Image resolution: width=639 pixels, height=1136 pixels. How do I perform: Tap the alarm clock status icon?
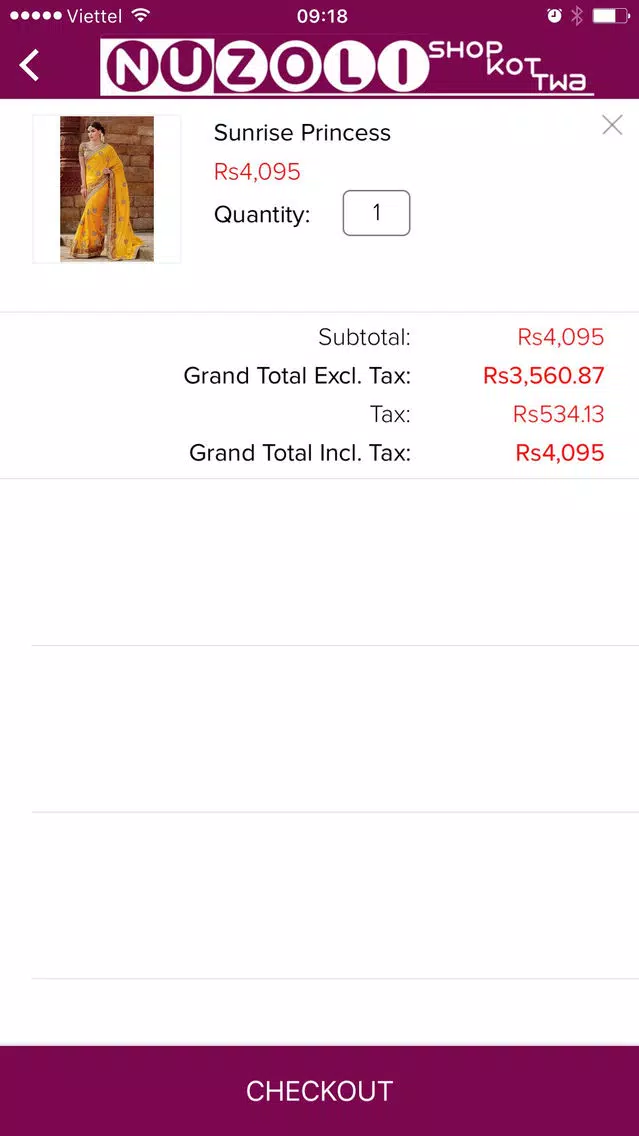point(554,15)
